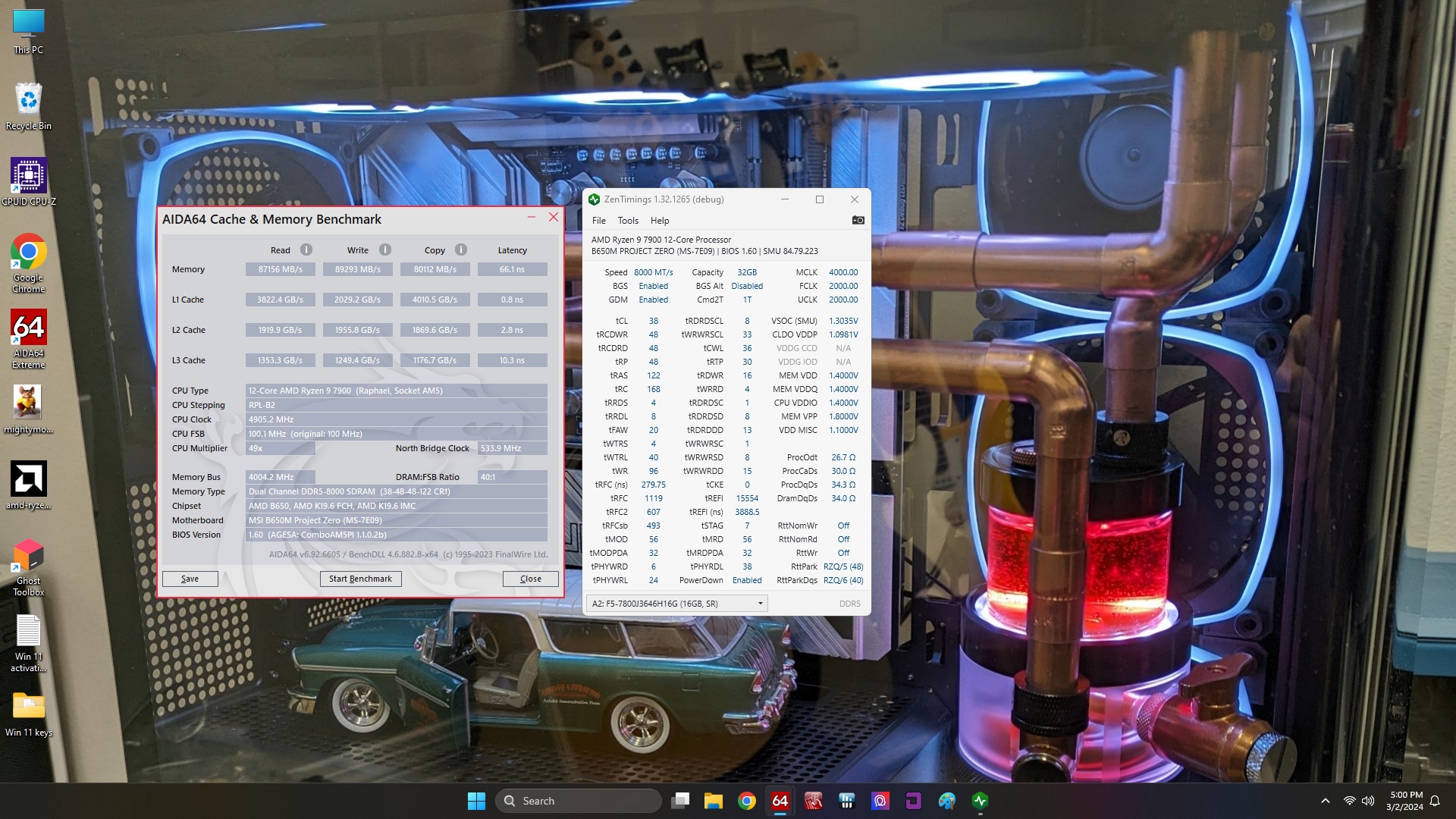Open ZenTimings File menu
Screen dimensions: 1456x819
[x=599, y=221]
